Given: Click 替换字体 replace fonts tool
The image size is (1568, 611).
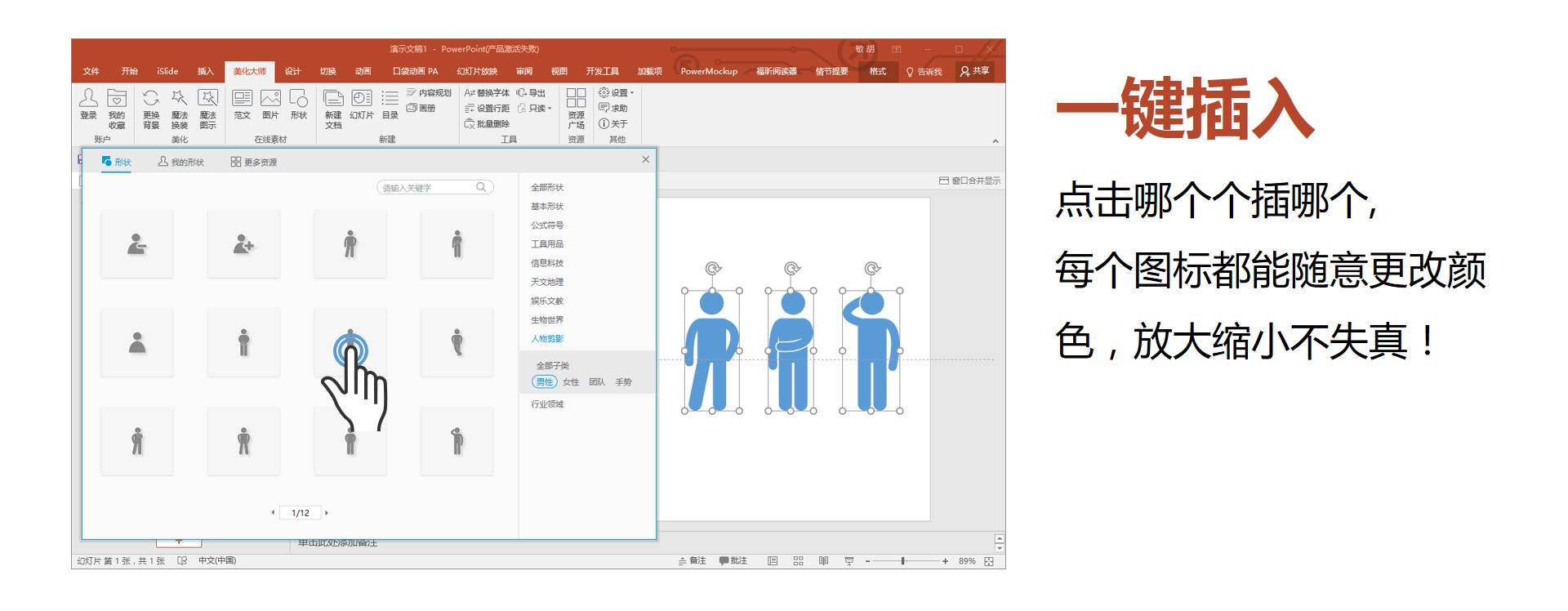Looking at the screenshot, I should click(487, 93).
